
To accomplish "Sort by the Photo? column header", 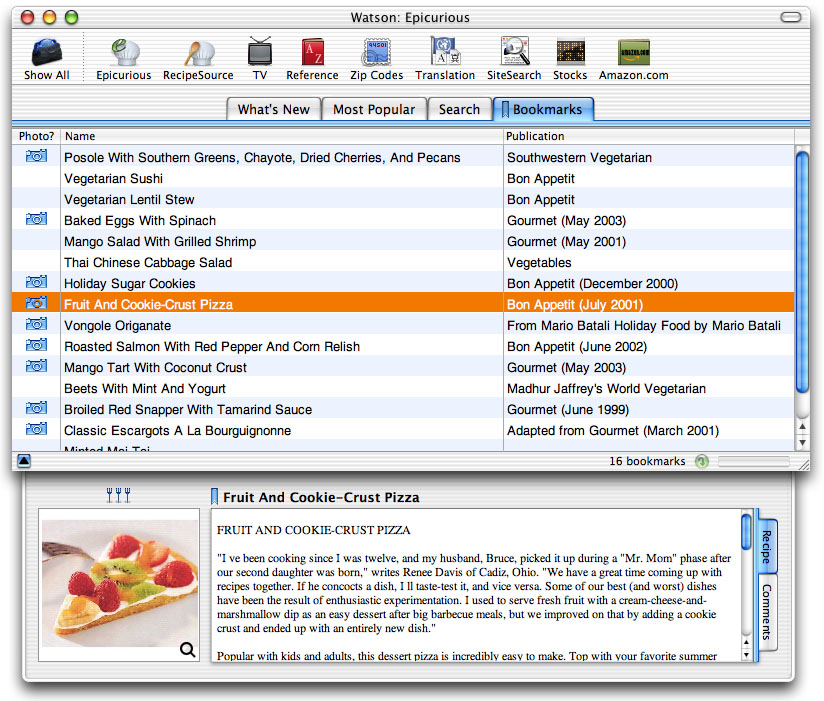I will (x=36, y=136).
